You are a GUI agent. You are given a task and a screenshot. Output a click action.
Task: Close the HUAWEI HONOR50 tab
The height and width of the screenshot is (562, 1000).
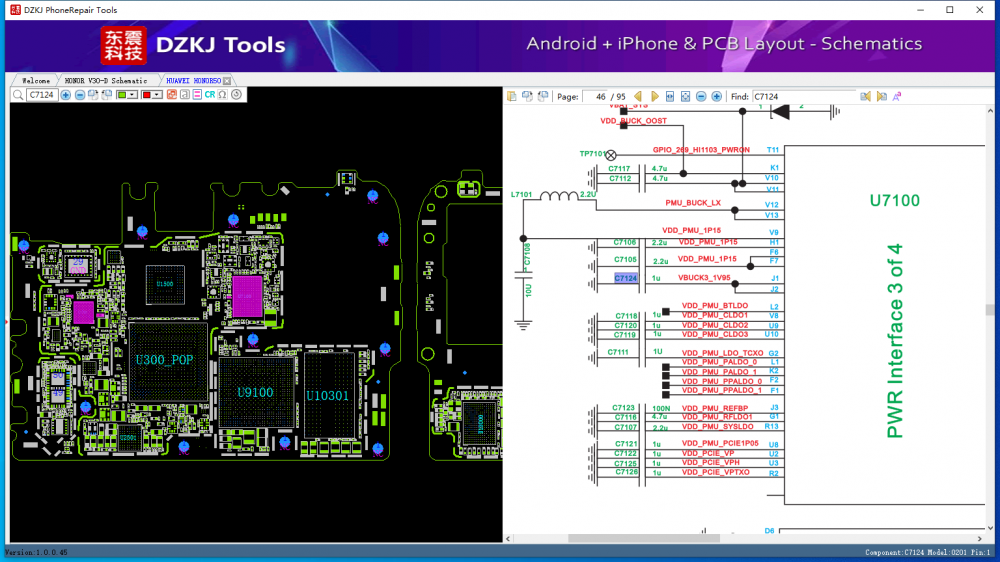pyautogui.click(x=227, y=80)
